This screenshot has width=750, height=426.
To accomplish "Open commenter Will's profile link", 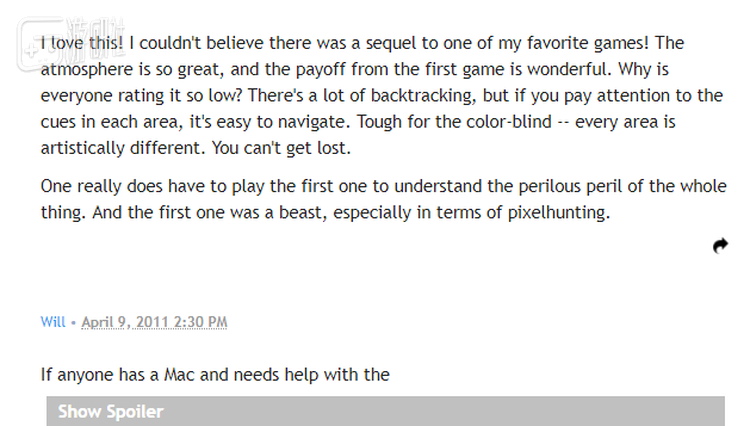I will pyautogui.click(x=52, y=321).
